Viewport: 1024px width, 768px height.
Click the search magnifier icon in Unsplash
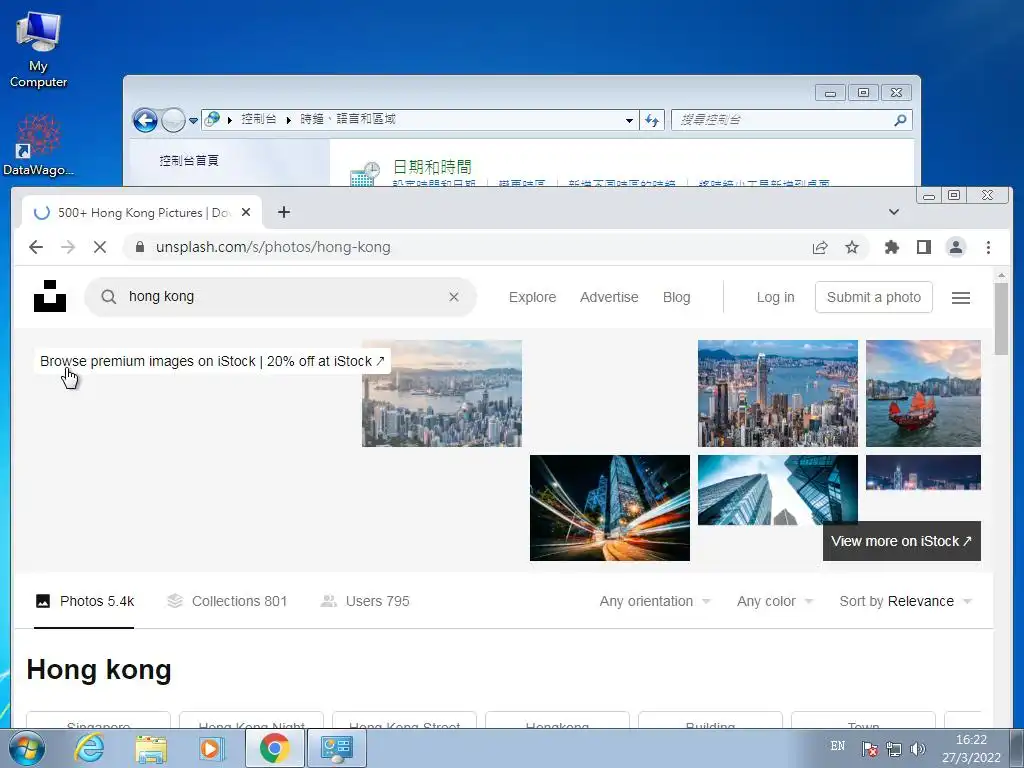click(x=108, y=297)
